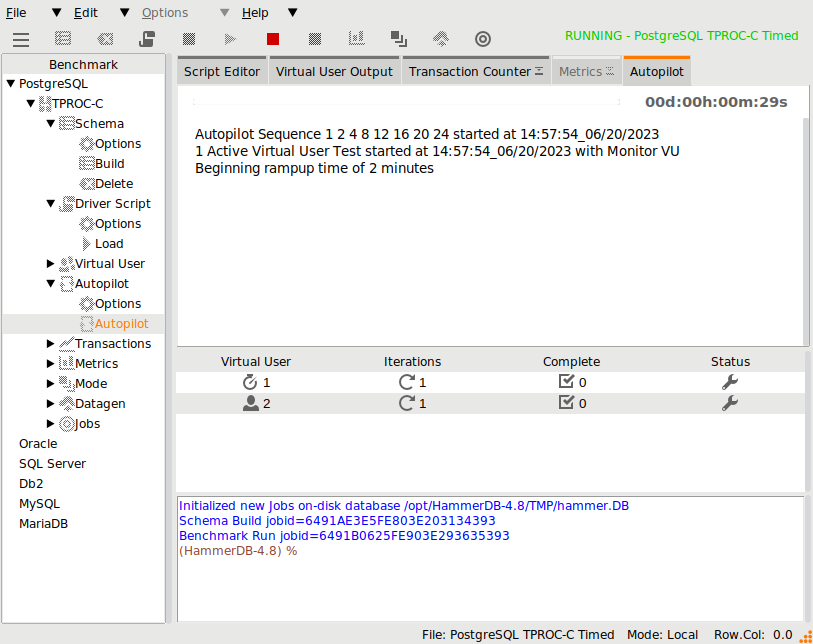Image resolution: width=813 pixels, height=644 pixels.
Task: Collapse the TPROC-C tree node
Action: click(31, 103)
